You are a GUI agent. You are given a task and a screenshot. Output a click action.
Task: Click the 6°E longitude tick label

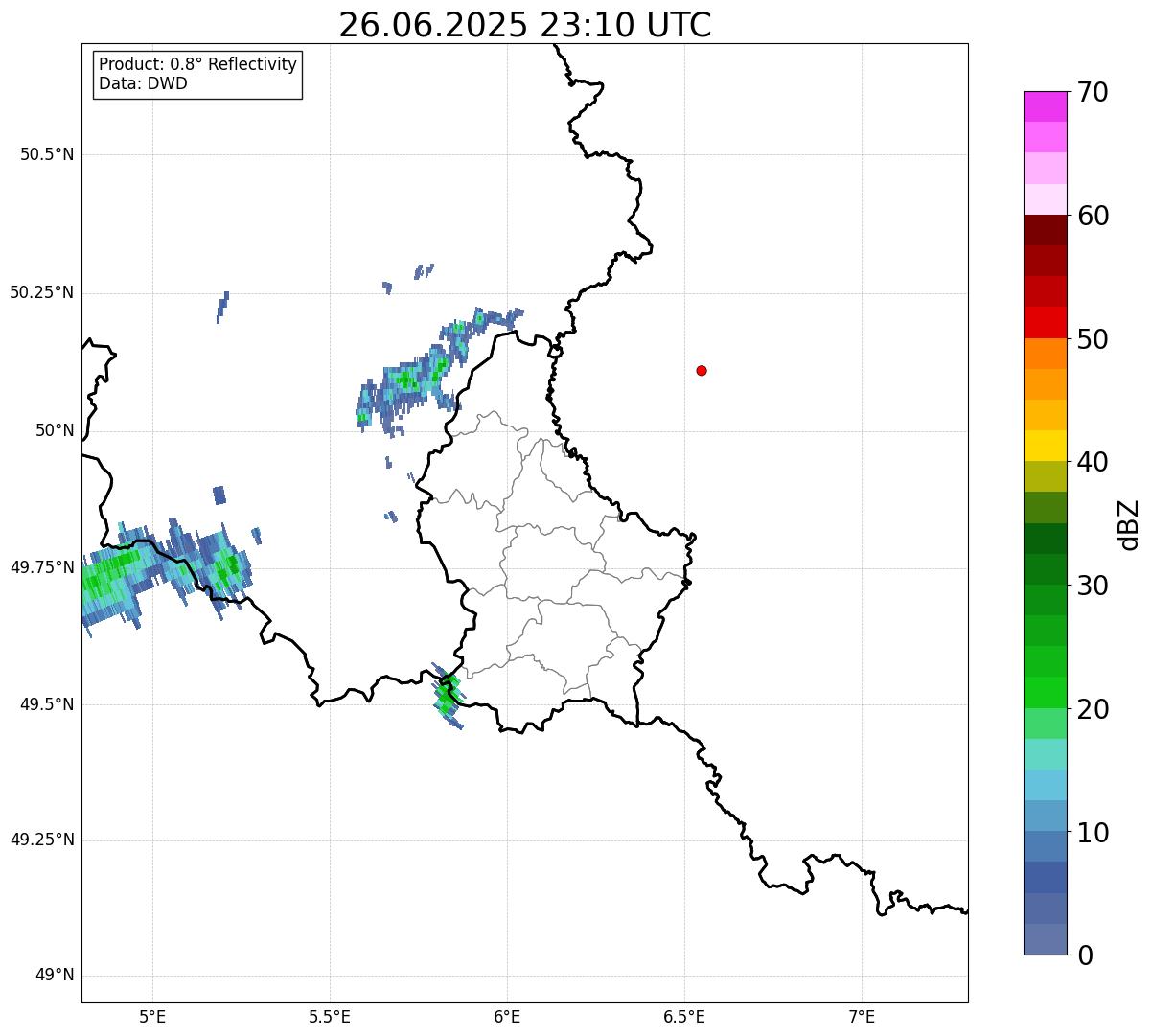click(507, 1018)
